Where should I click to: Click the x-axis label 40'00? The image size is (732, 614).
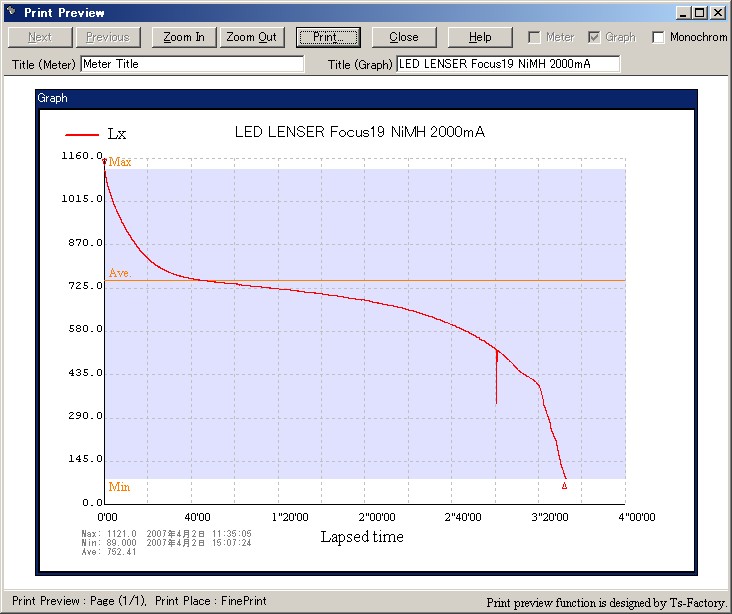[x=197, y=517]
